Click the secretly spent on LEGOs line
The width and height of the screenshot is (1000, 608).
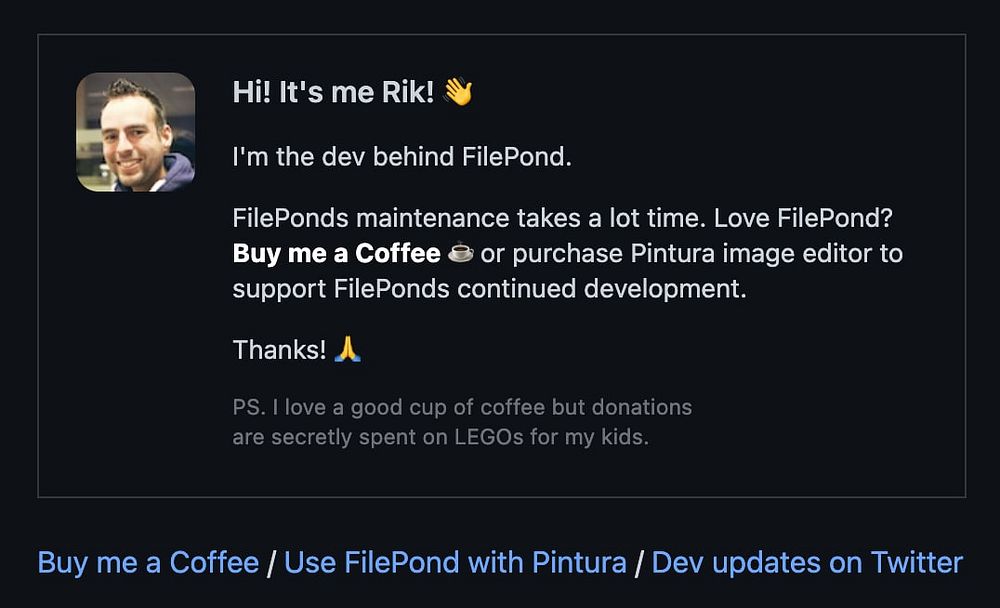point(440,437)
